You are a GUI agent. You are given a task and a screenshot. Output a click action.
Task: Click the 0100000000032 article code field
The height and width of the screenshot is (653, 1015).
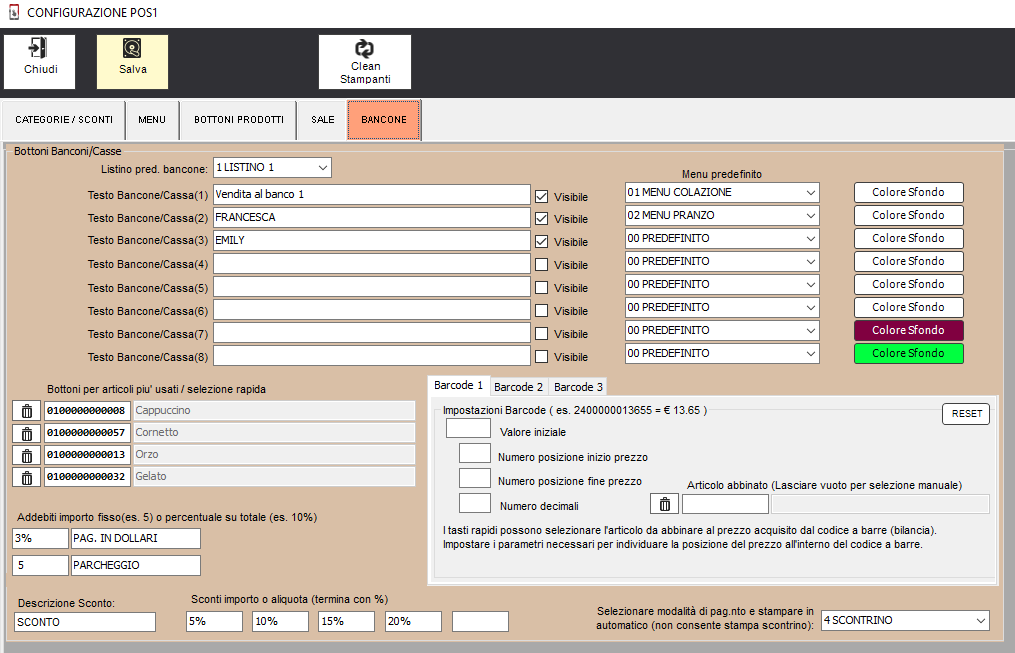click(87, 477)
